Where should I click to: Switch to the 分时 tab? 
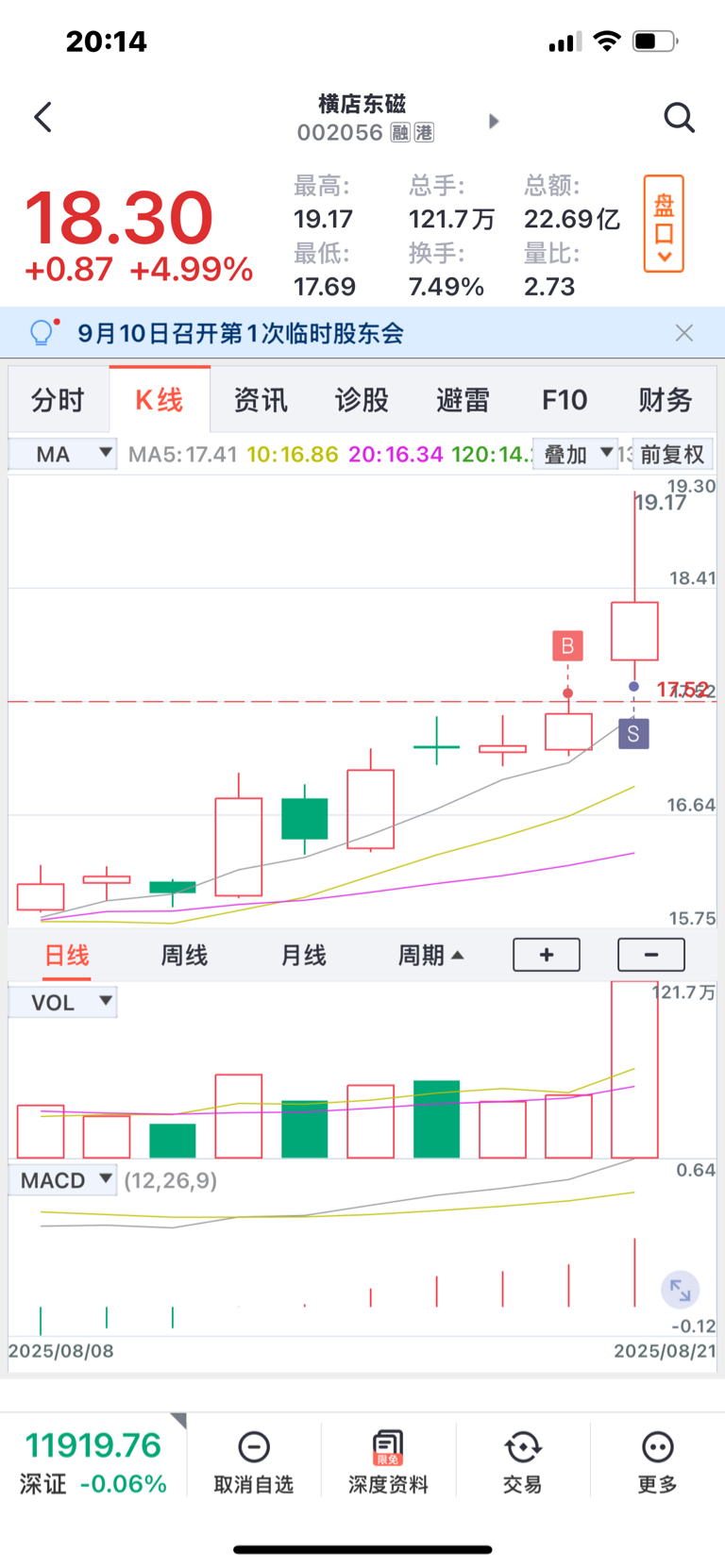(x=59, y=400)
